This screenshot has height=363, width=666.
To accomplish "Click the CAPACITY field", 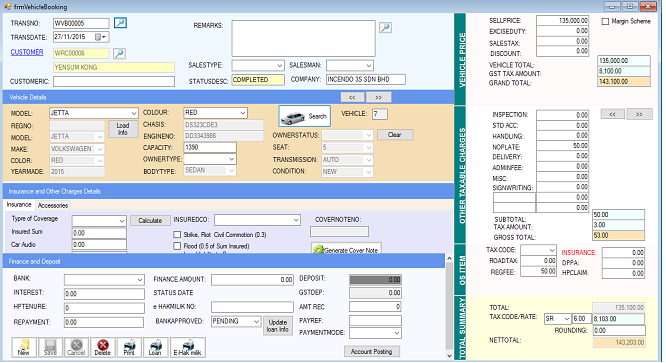I will [x=210, y=147].
